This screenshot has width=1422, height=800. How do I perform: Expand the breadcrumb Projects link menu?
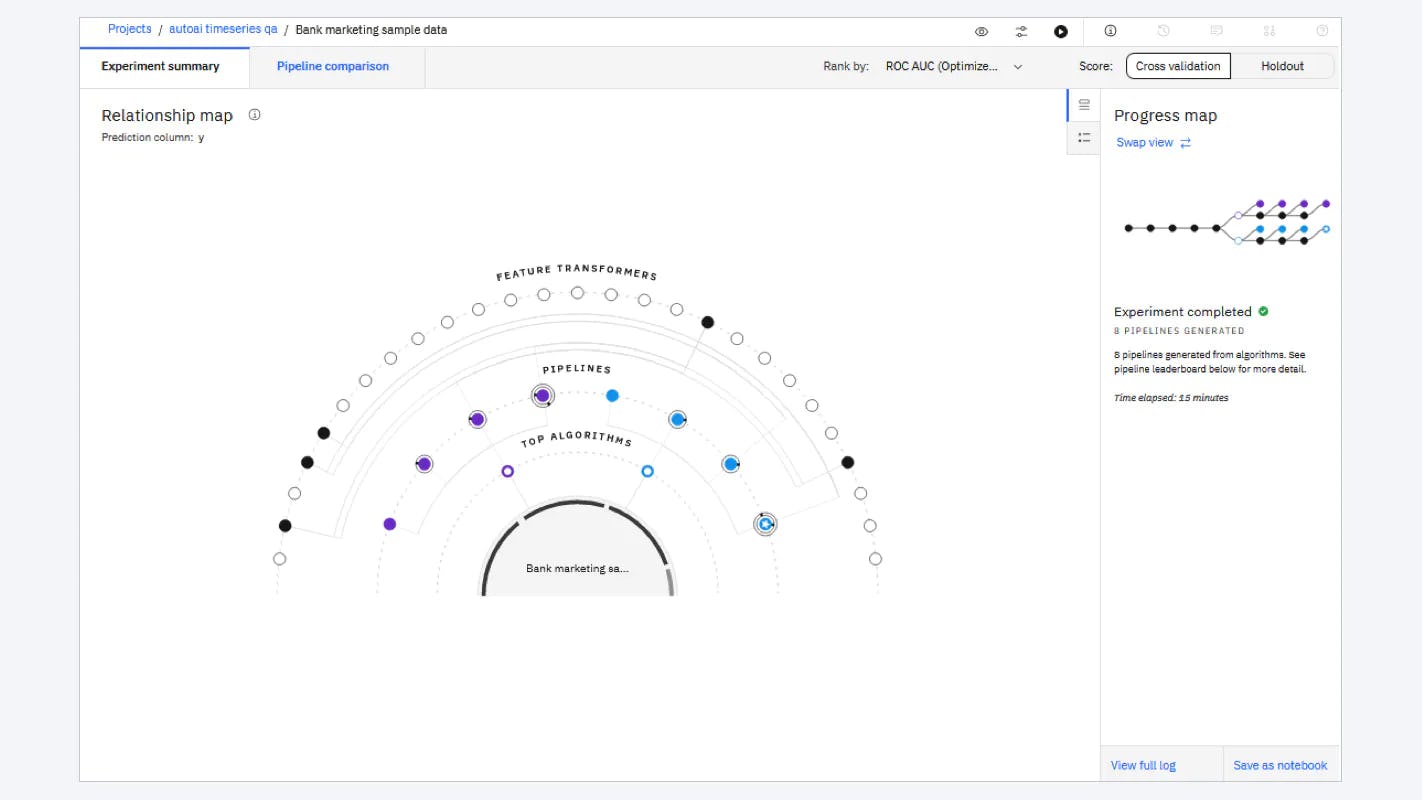[129, 29]
